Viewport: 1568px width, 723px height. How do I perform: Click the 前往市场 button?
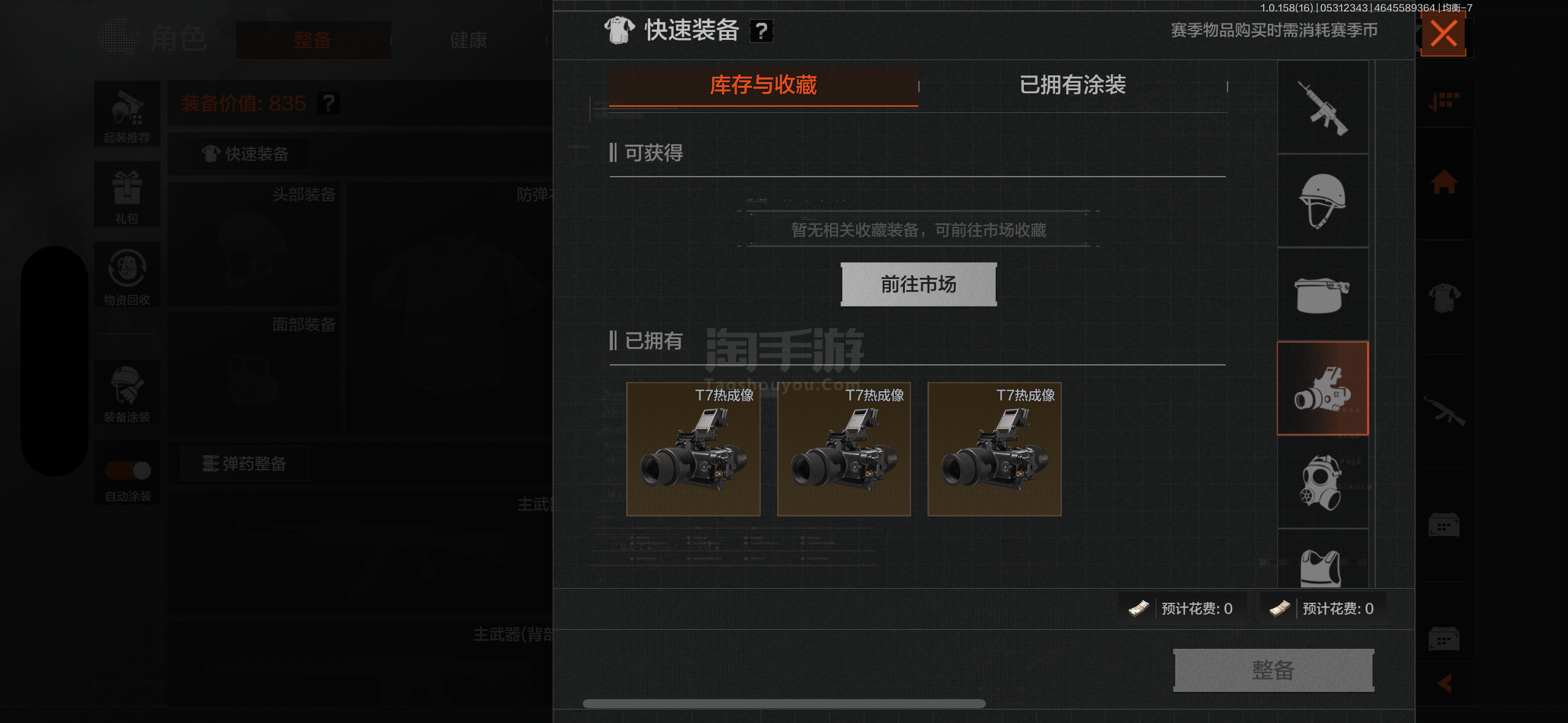[918, 284]
